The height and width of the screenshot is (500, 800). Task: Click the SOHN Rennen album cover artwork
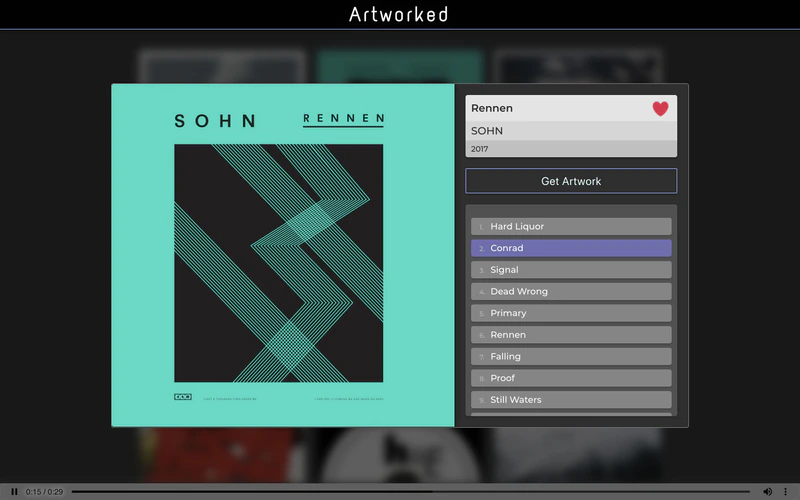[x=283, y=255]
